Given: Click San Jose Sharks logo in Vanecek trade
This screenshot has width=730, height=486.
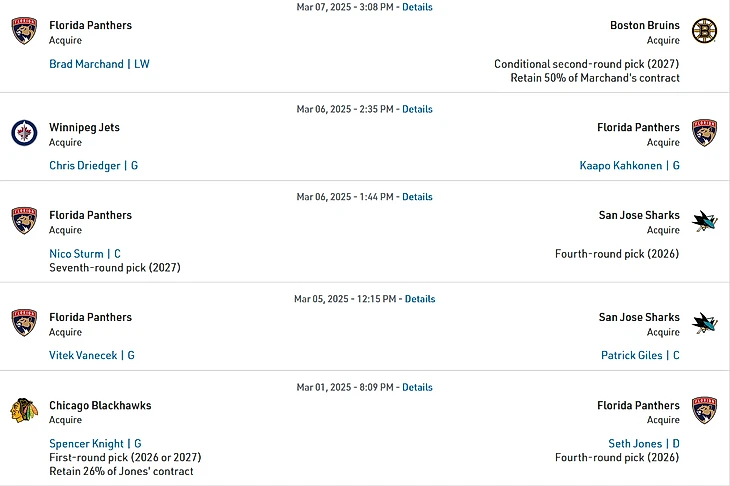Looking at the screenshot, I should (704, 323).
